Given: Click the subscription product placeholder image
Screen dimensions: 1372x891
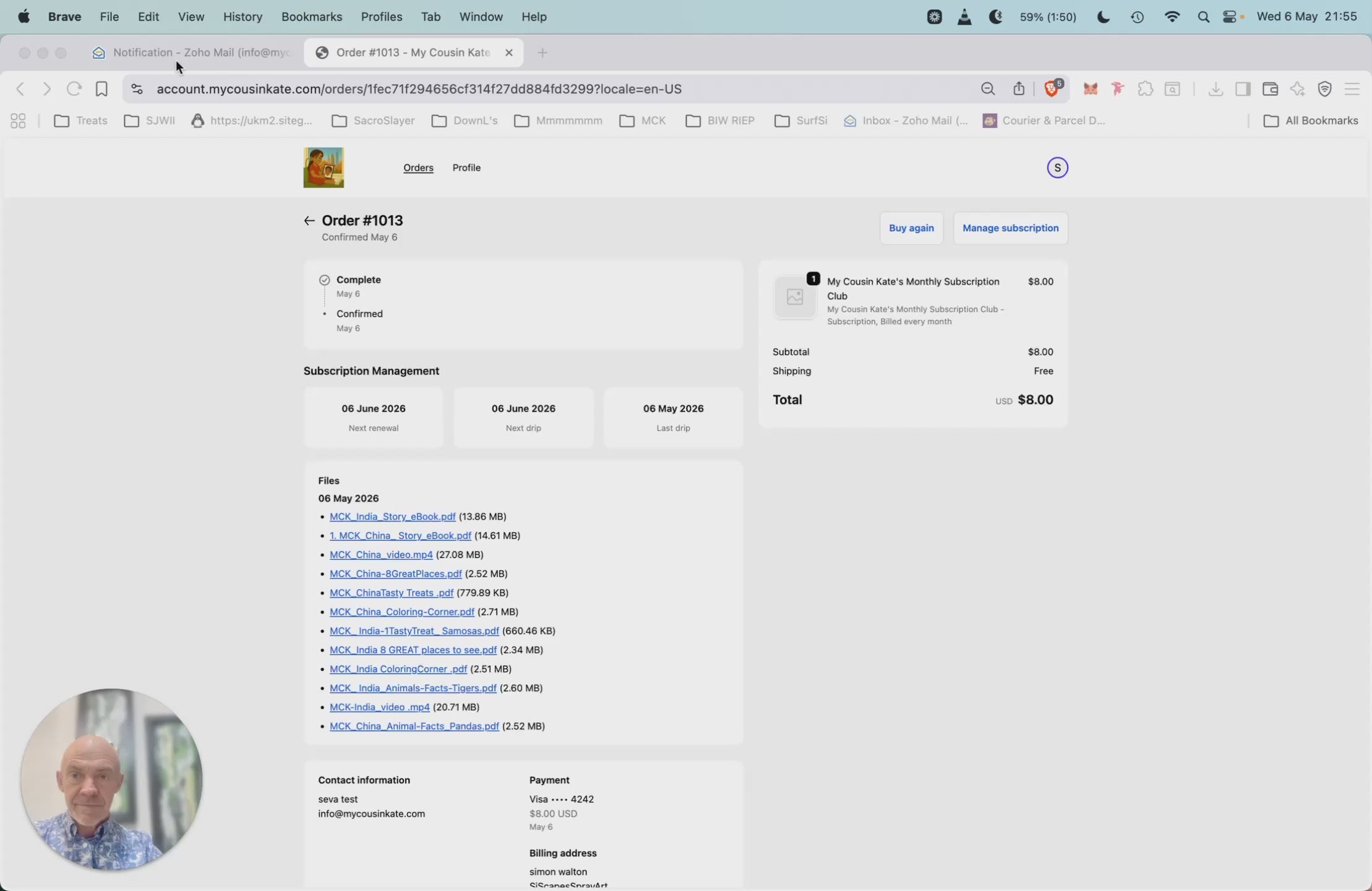Looking at the screenshot, I should 795,297.
